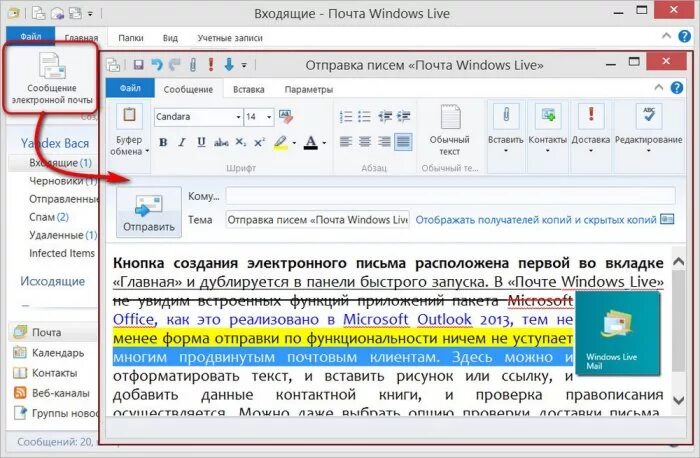The image size is (700, 458).
Task: Open highlight color dropdown arrow
Action: point(294,143)
